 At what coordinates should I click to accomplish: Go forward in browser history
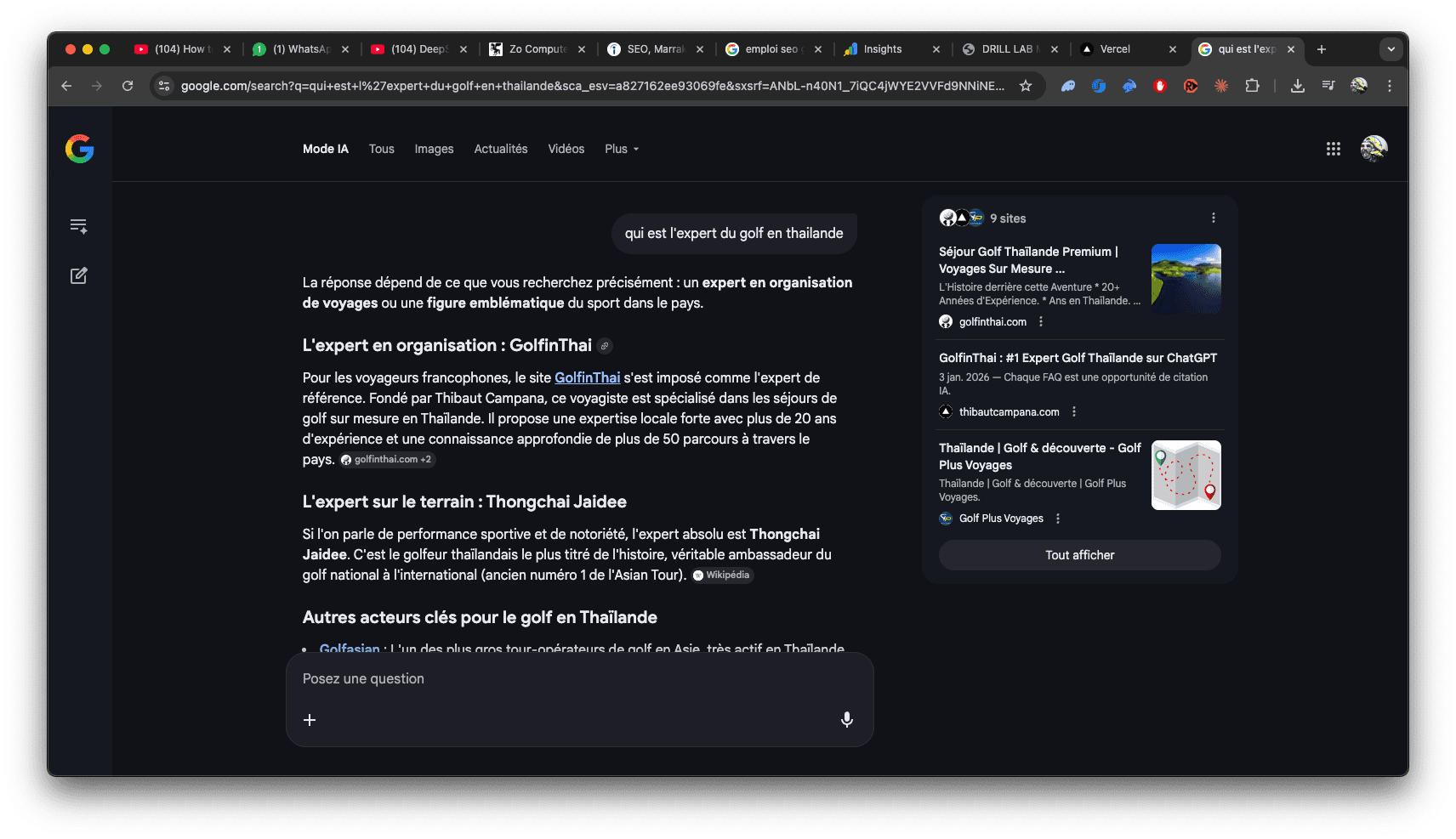[97, 86]
